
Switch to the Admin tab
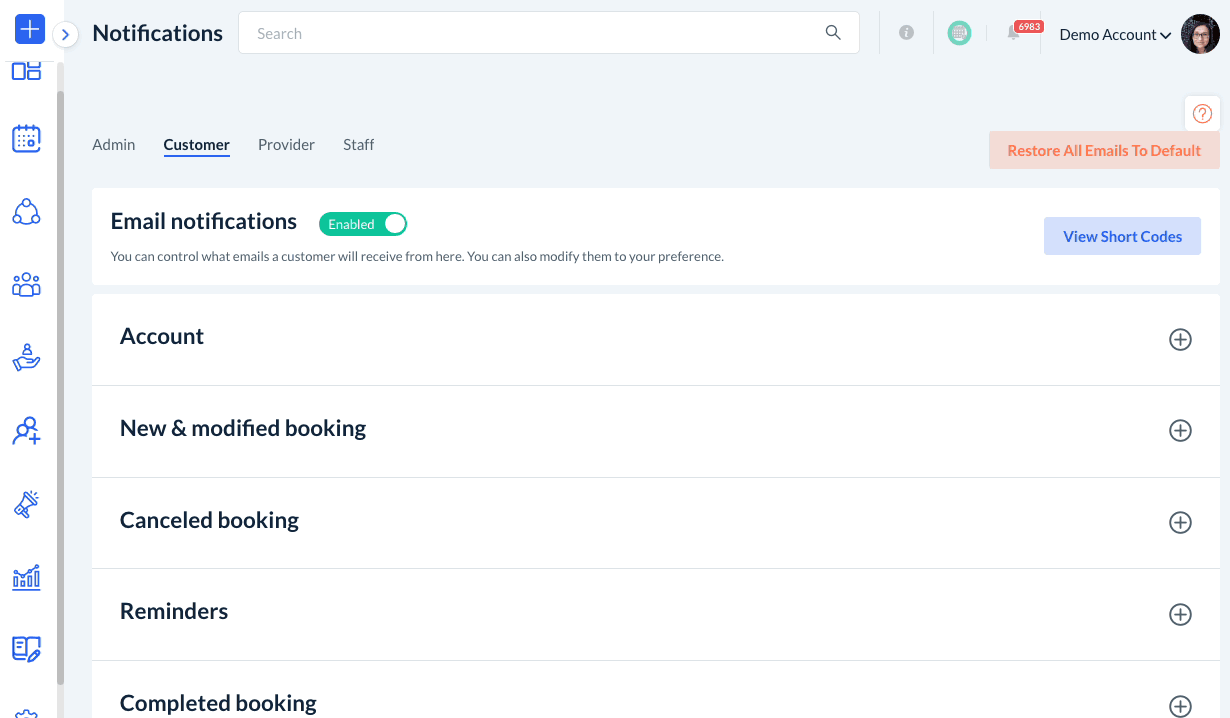coord(114,145)
